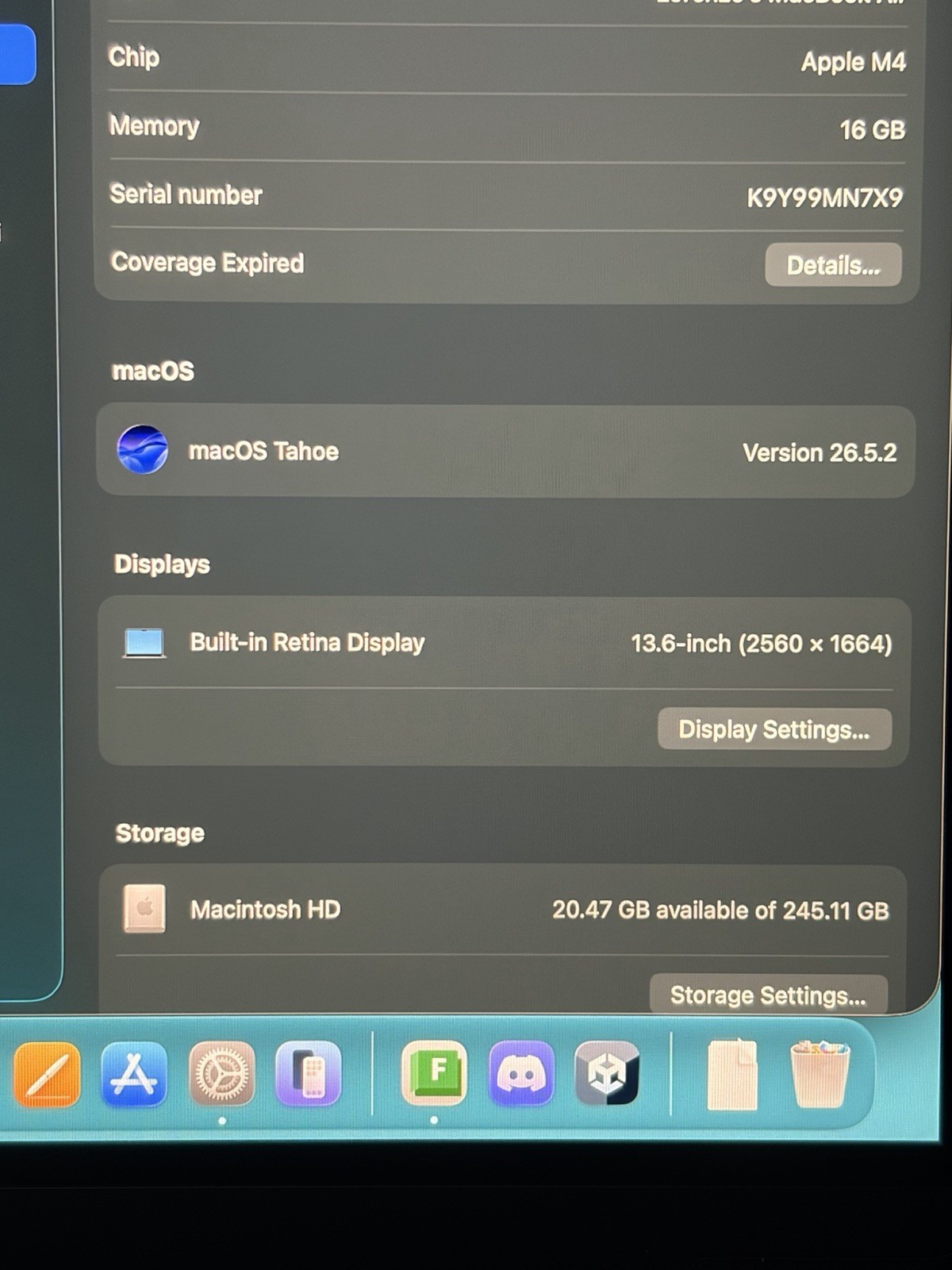Click the macOS Tahoe logo icon
The image size is (952, 1270).
tap(142, 449)
